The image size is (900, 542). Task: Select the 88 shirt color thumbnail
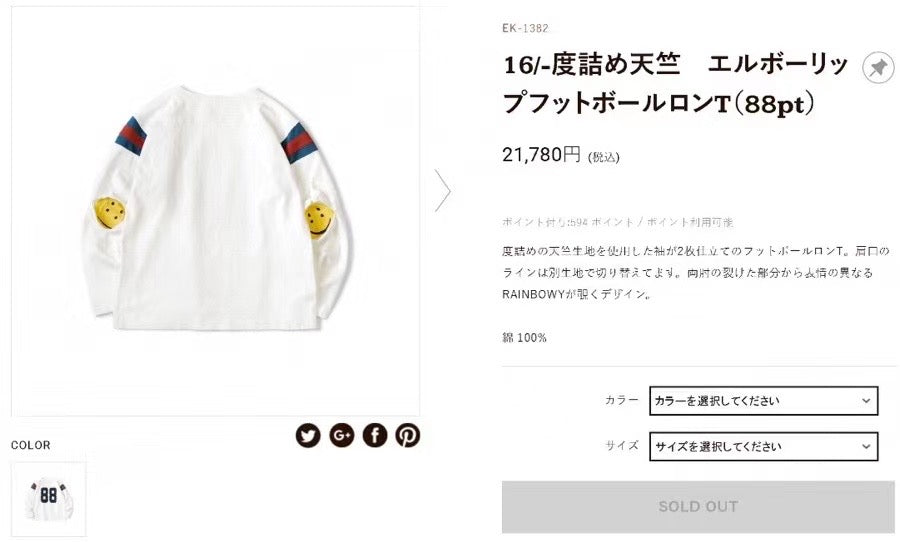click(49, 499)
